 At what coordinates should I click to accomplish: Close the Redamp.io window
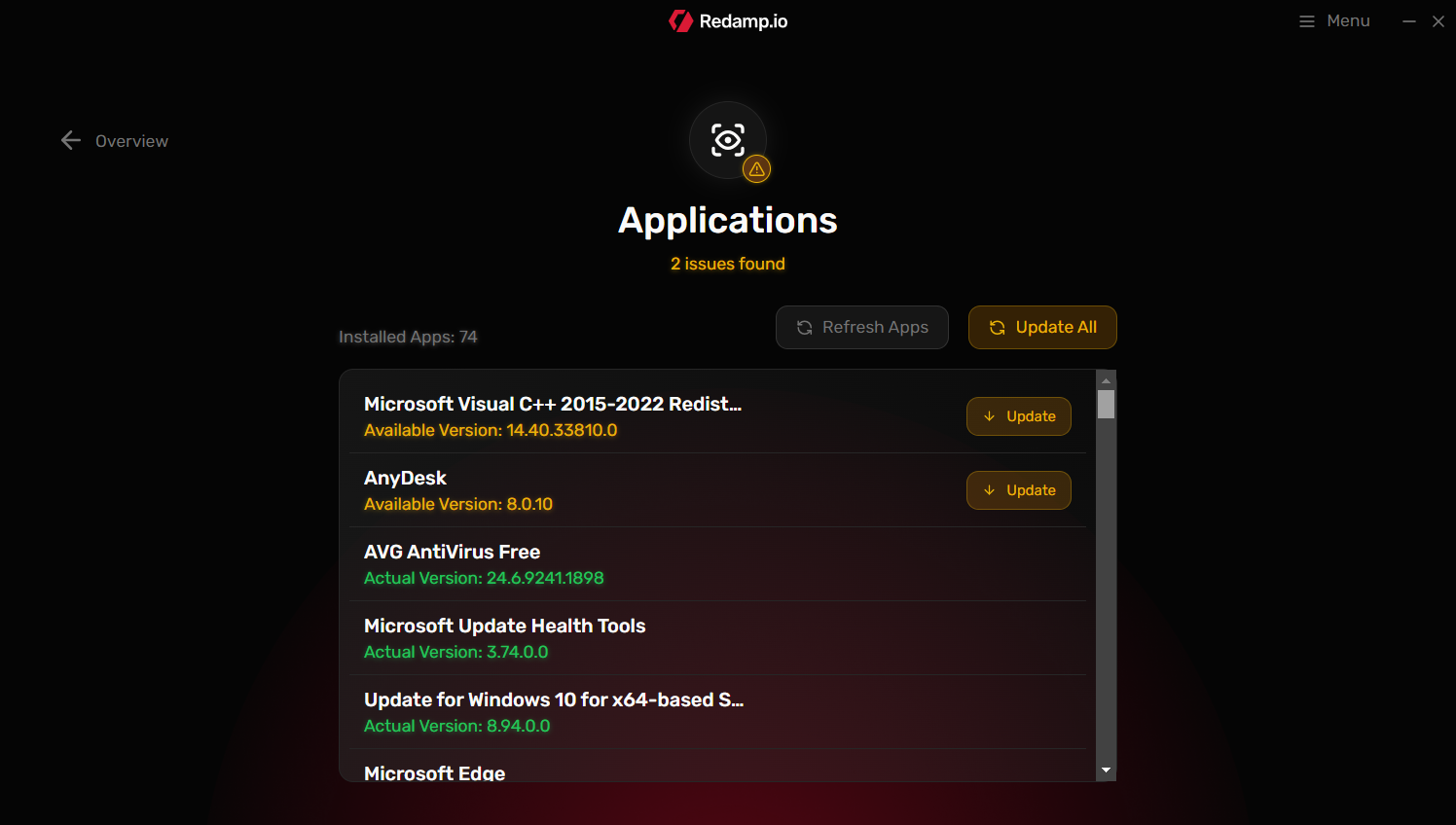tap(1438, 21)
